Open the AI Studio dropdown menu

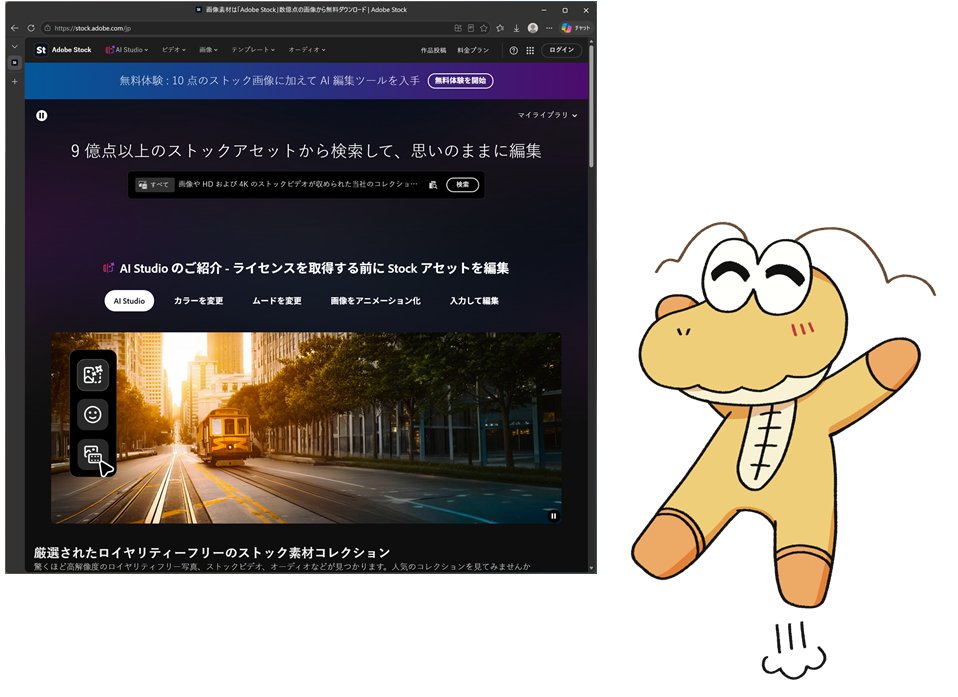[x=127, y=50]
